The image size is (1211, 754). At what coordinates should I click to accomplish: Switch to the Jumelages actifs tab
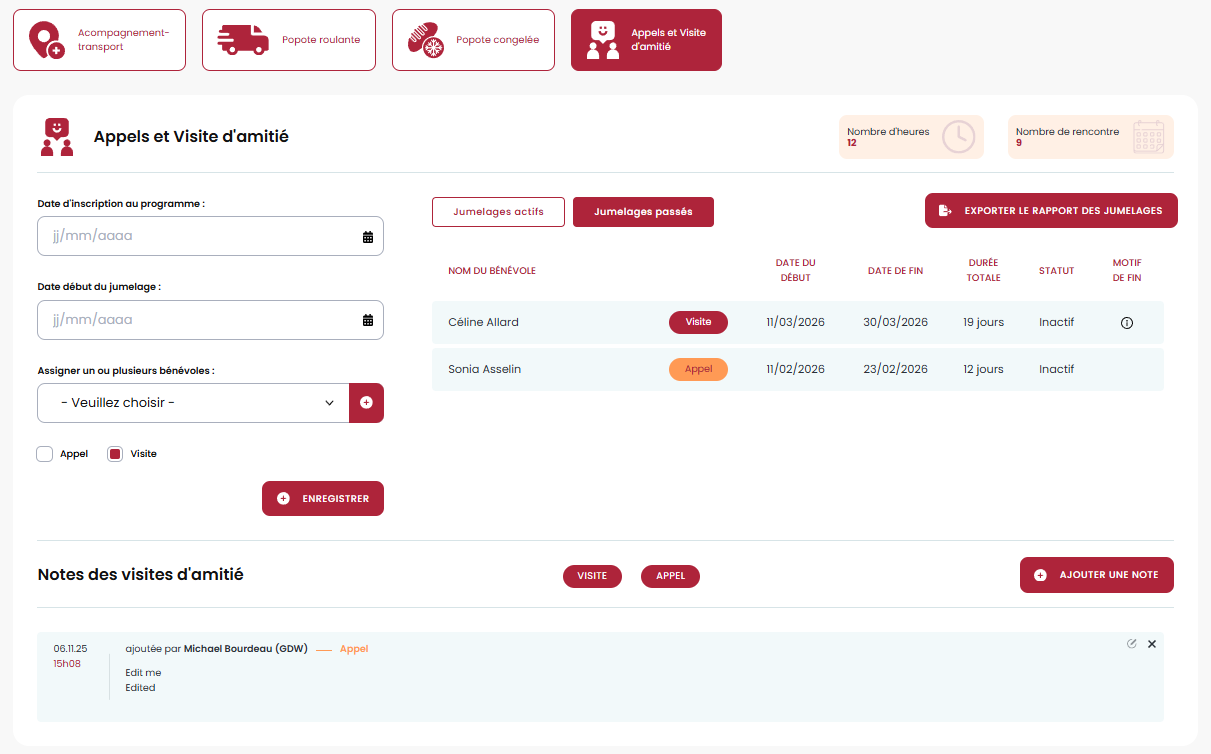(498, 212)
